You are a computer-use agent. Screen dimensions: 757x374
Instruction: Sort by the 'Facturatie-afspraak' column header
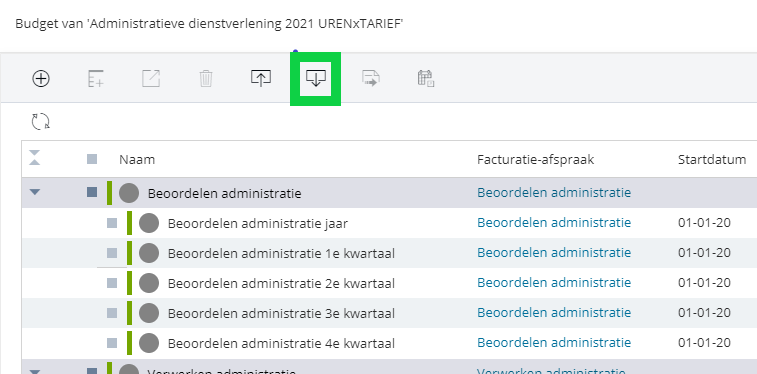(535, 159)
